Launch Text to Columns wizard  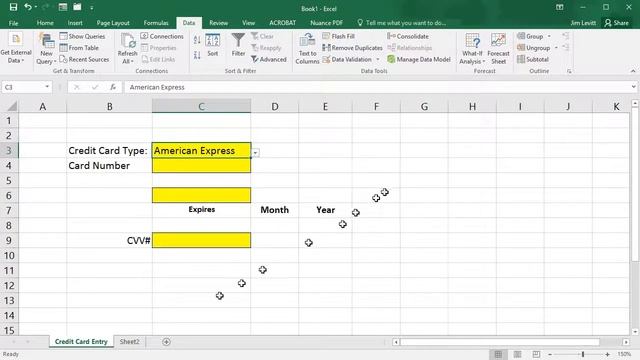pos(307,48)
